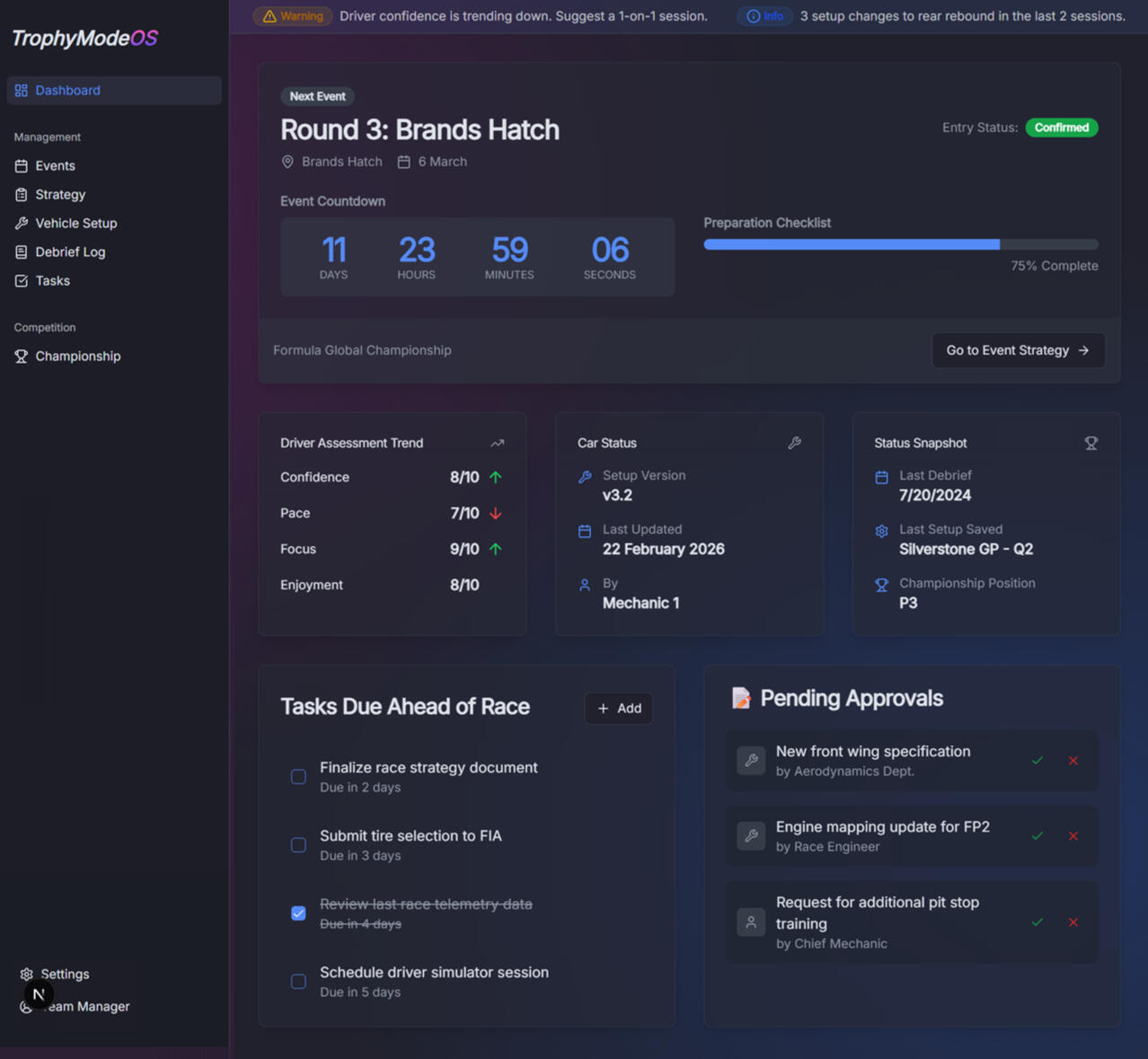The image size is (1148, 1059).
Task: Click the trophy icon in Status Snapshot card
Action: [1091, 443]
